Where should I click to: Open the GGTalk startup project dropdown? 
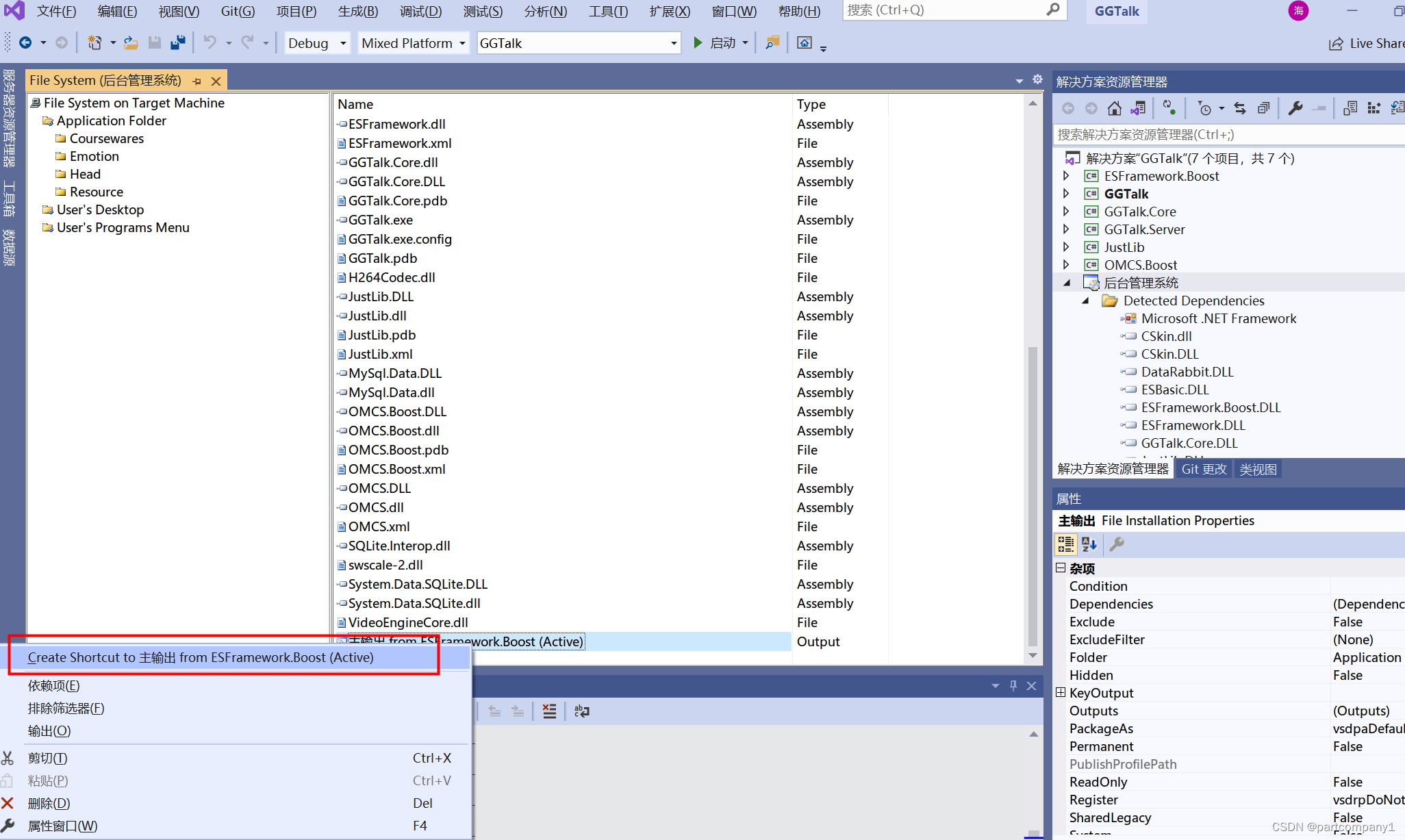[x=579, y=43]
